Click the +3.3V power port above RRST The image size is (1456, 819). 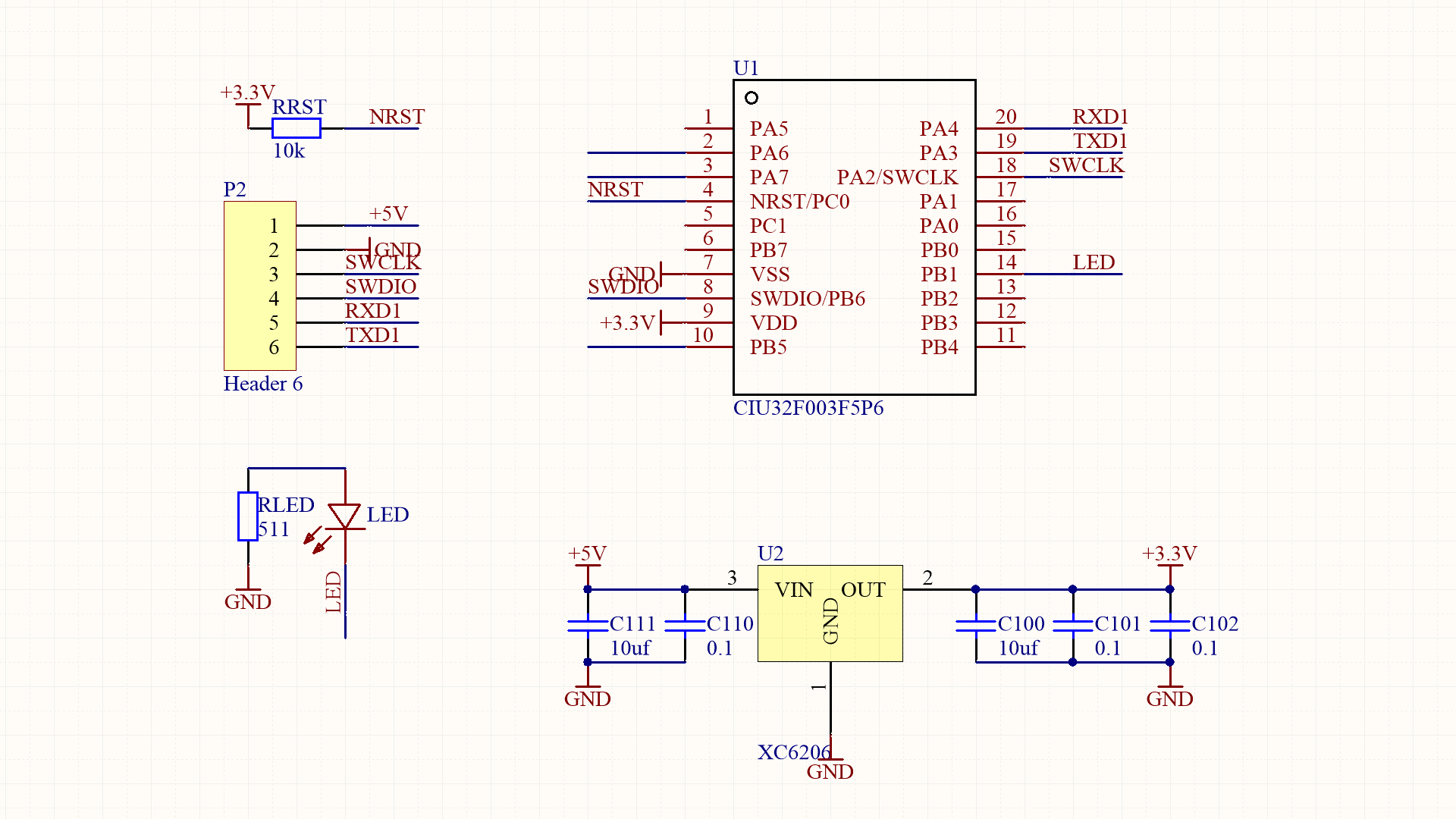pyautogui.click(x=248, y=105)
